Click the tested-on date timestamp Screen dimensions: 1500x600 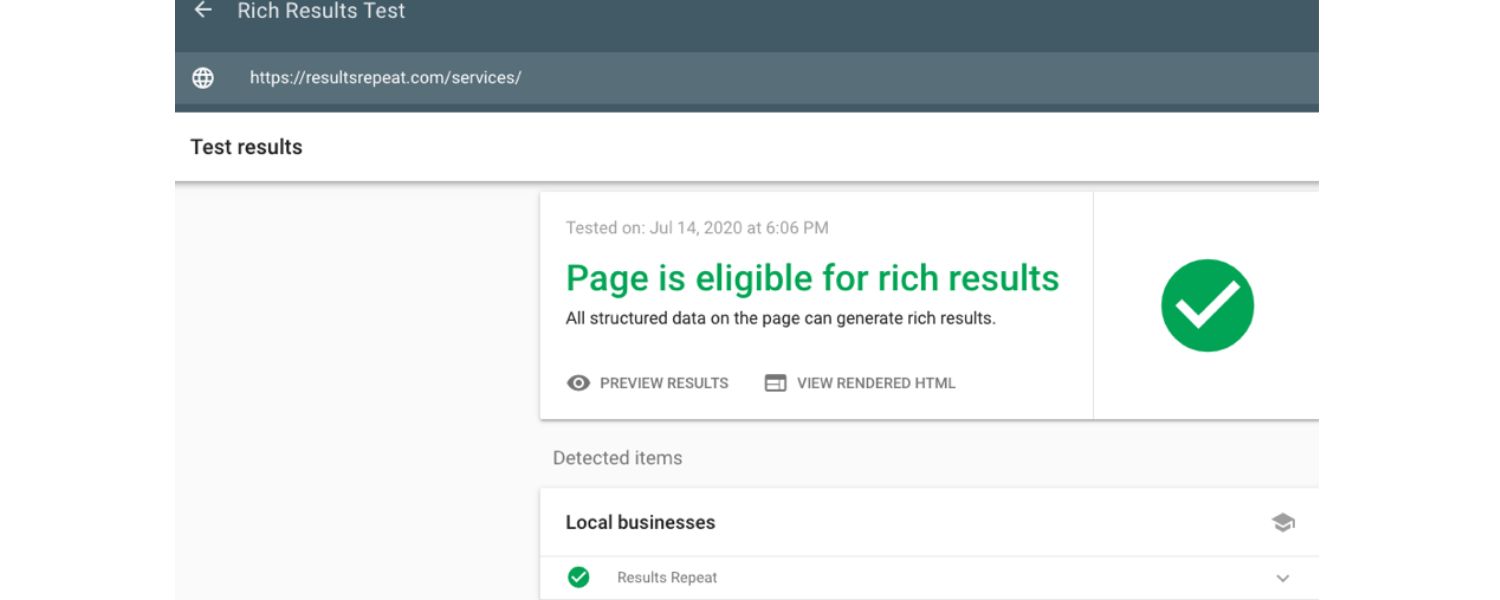696,228
